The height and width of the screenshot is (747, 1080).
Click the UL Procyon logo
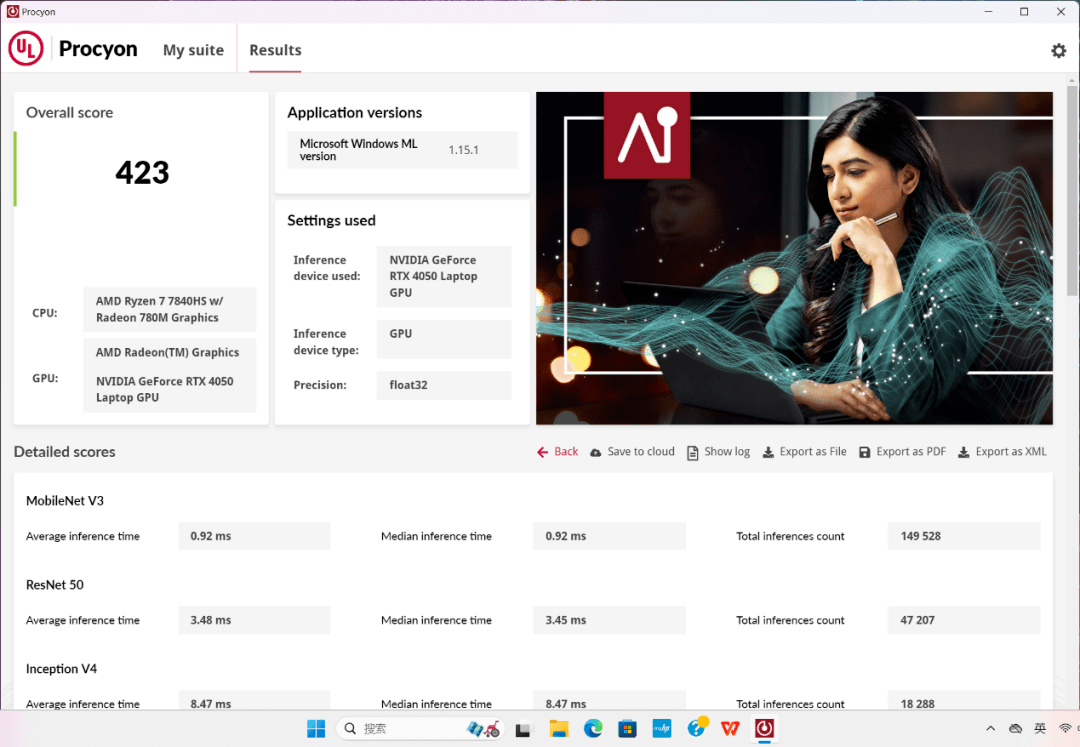click(26, 49)
